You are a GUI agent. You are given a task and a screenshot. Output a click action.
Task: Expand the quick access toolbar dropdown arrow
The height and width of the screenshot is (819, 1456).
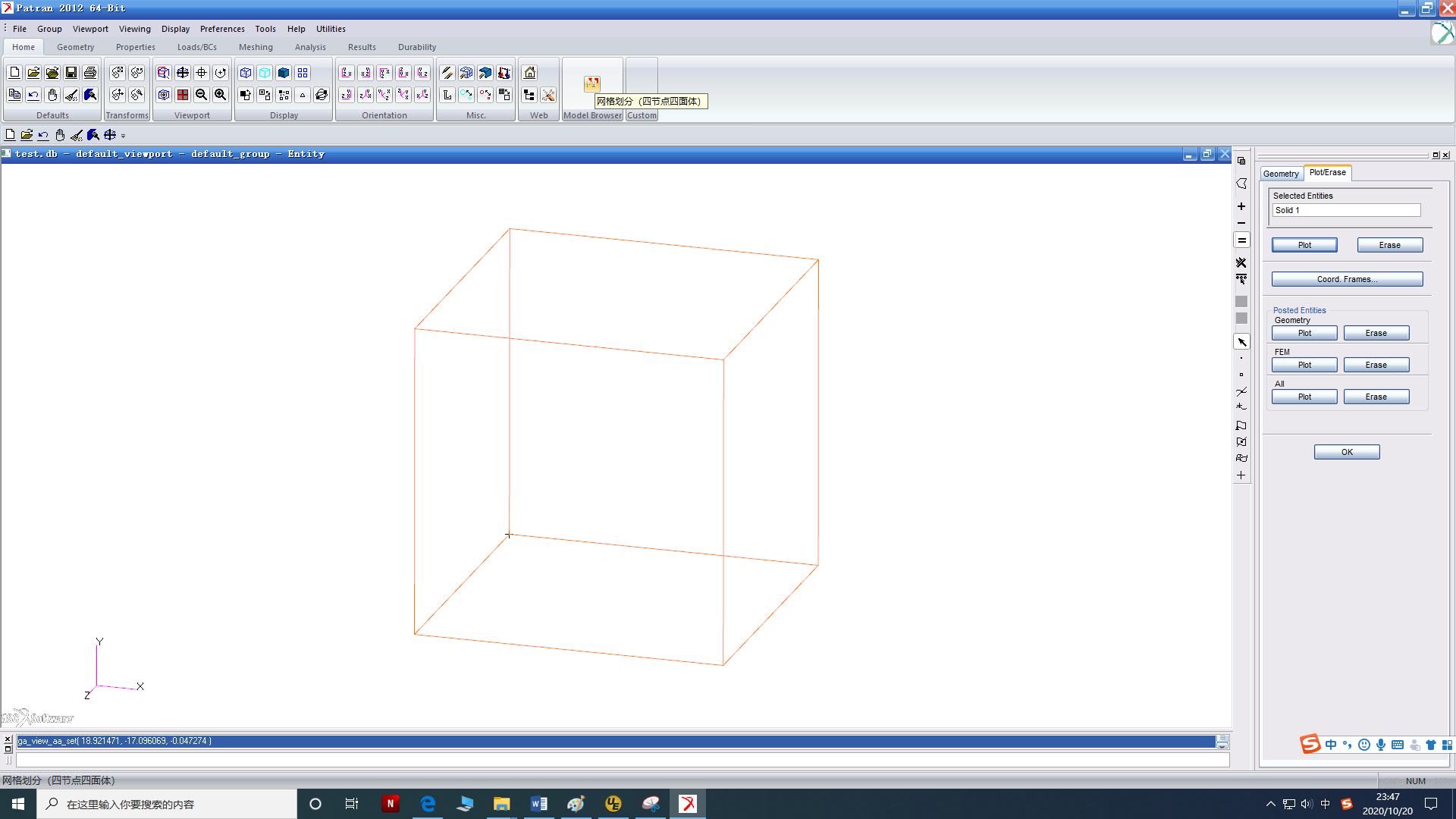(124, 136)
